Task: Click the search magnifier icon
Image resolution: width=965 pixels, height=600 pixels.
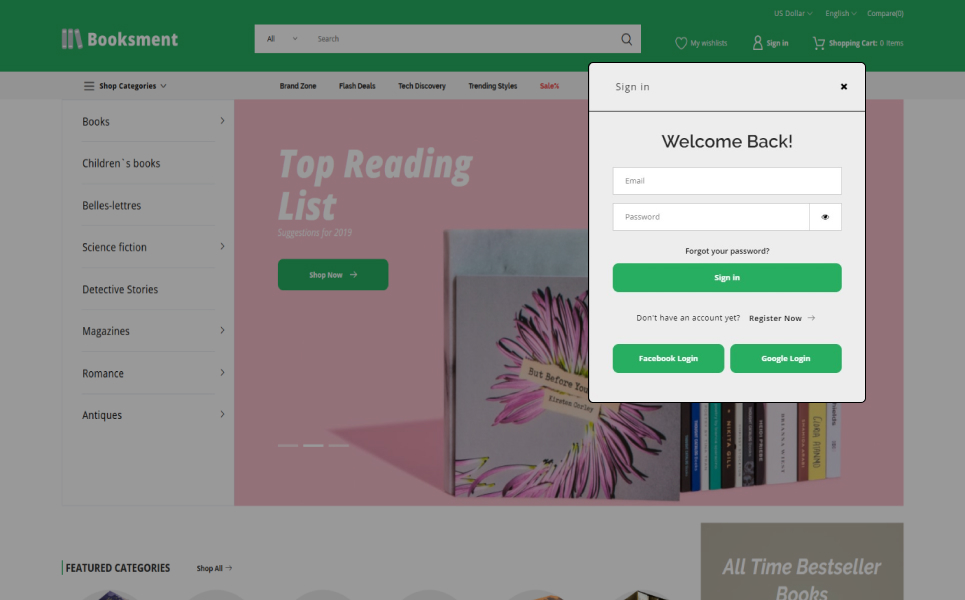Action: coord(627,39)
